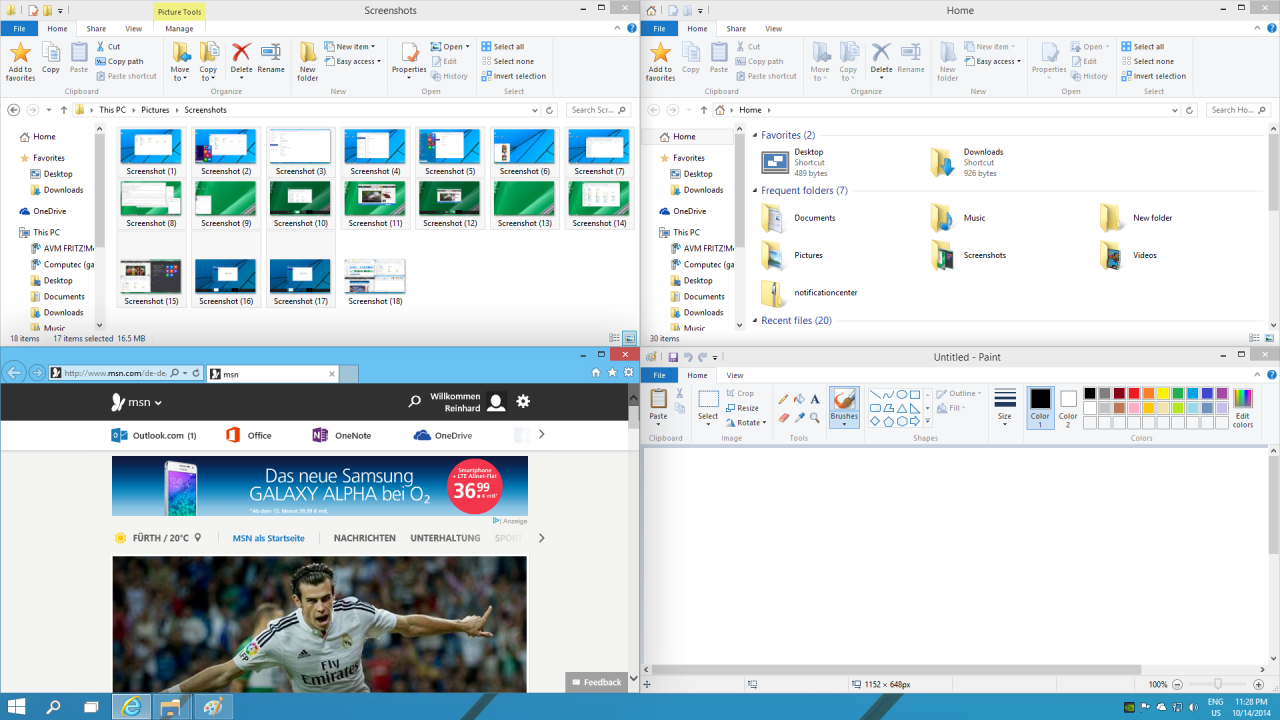
Task: Click the File Explorer taskbar icon
Action: click(x=172, y=707)
